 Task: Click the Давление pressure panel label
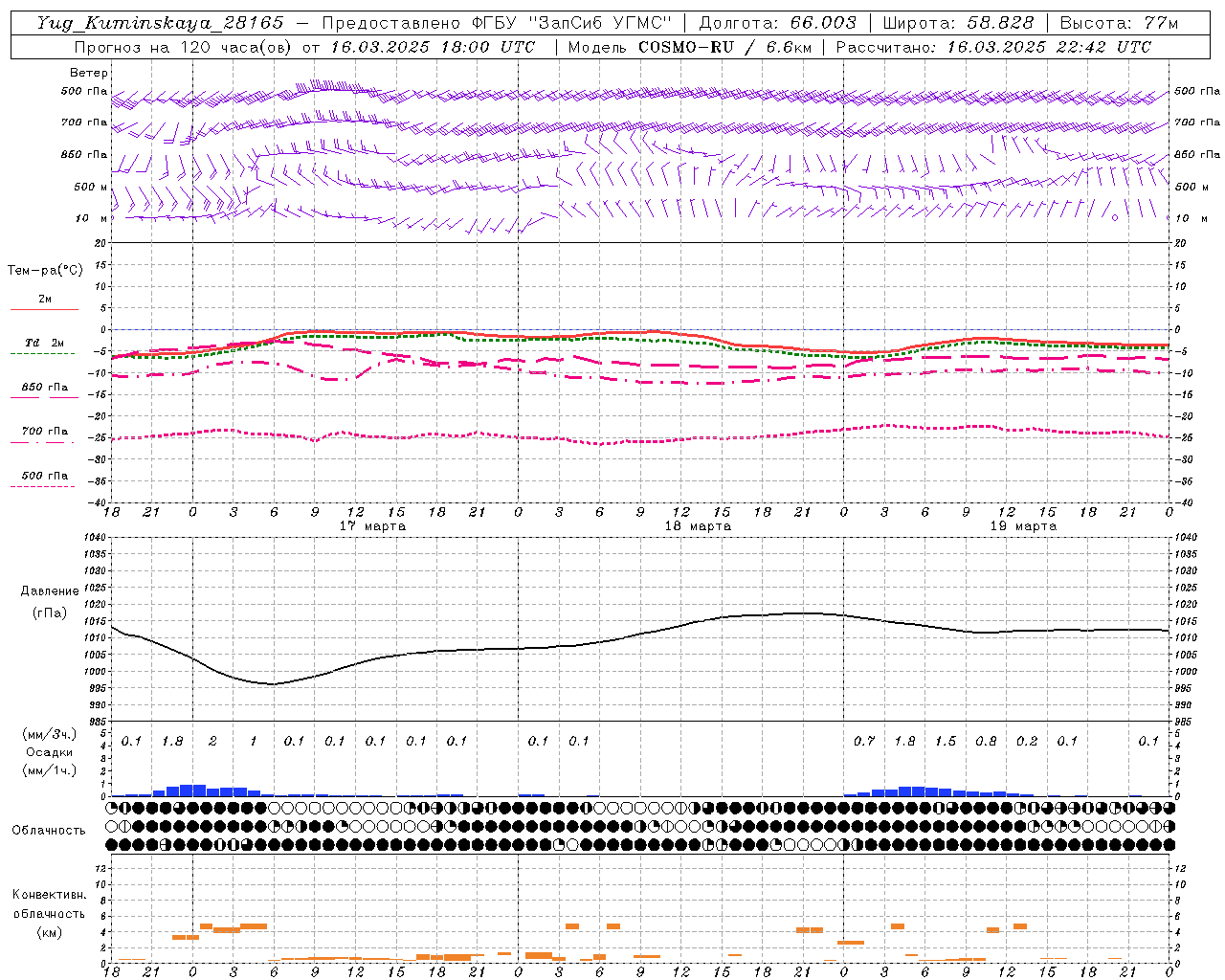click(50, 591)
